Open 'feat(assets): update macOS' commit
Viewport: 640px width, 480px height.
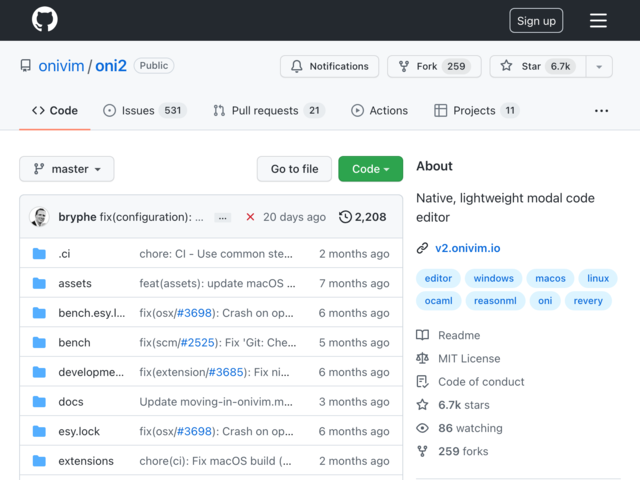(217, 283)
